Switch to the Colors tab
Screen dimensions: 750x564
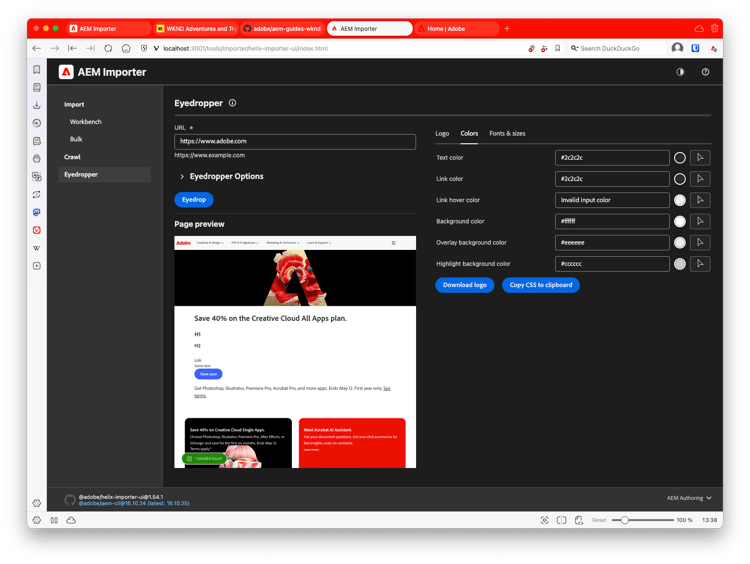point(469,133)
